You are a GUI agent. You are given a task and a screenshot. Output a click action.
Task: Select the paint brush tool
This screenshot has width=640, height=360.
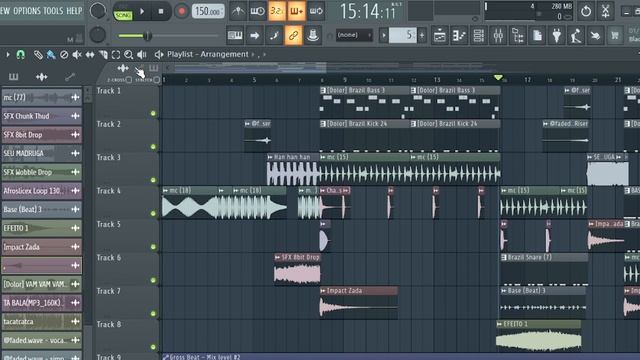tap(51, 54)
